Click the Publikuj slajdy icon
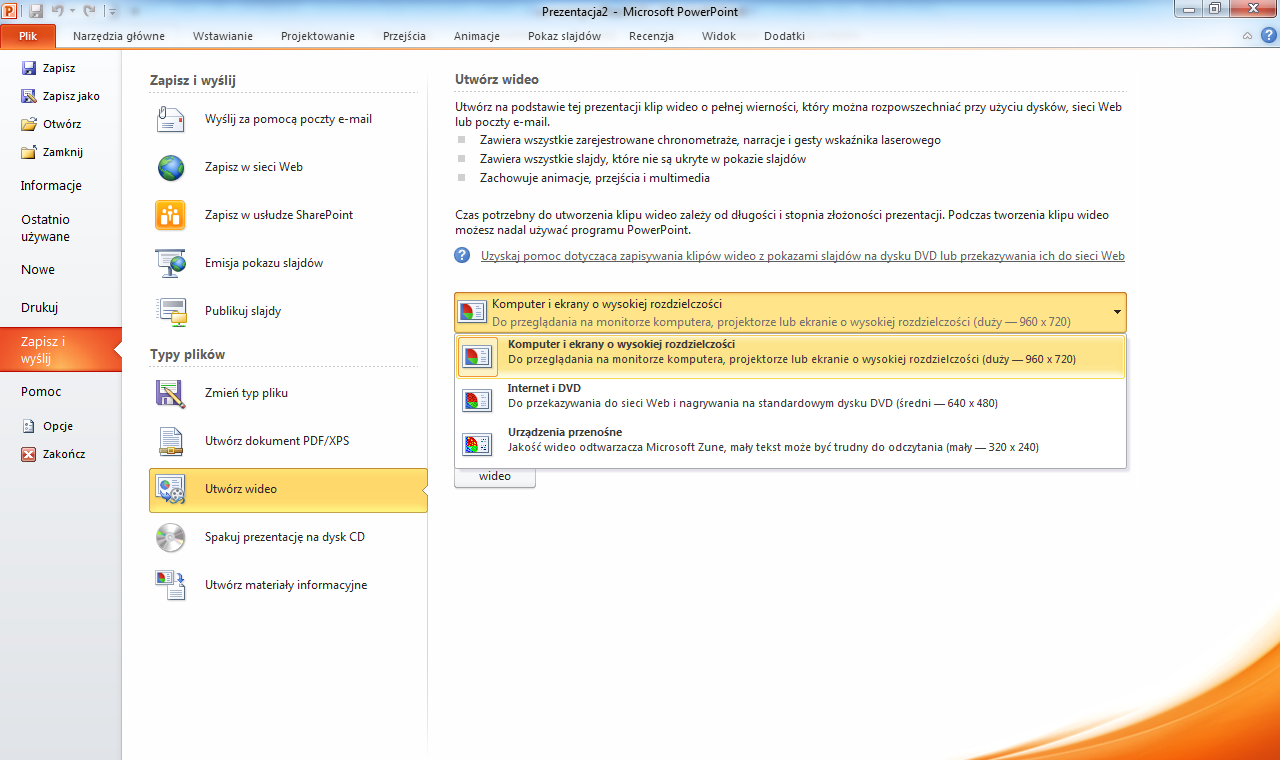The image size is (1280, 760). click(x=171, y=311)
